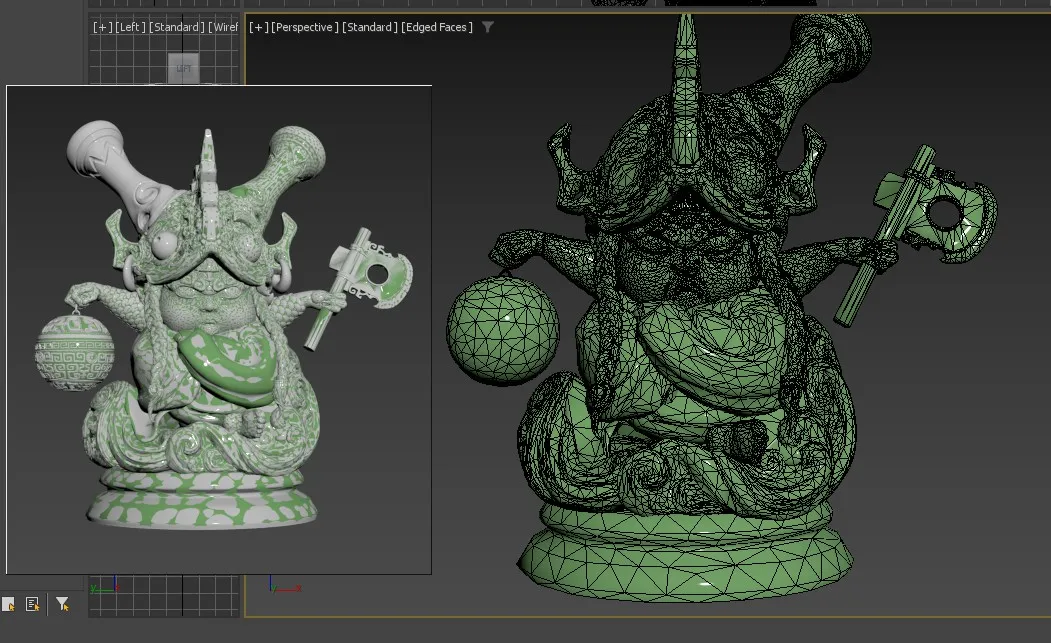This screenshot has height=643, width=1051.
Task: Open the [Perspective] view label menu
Action: tap(305, 27)
